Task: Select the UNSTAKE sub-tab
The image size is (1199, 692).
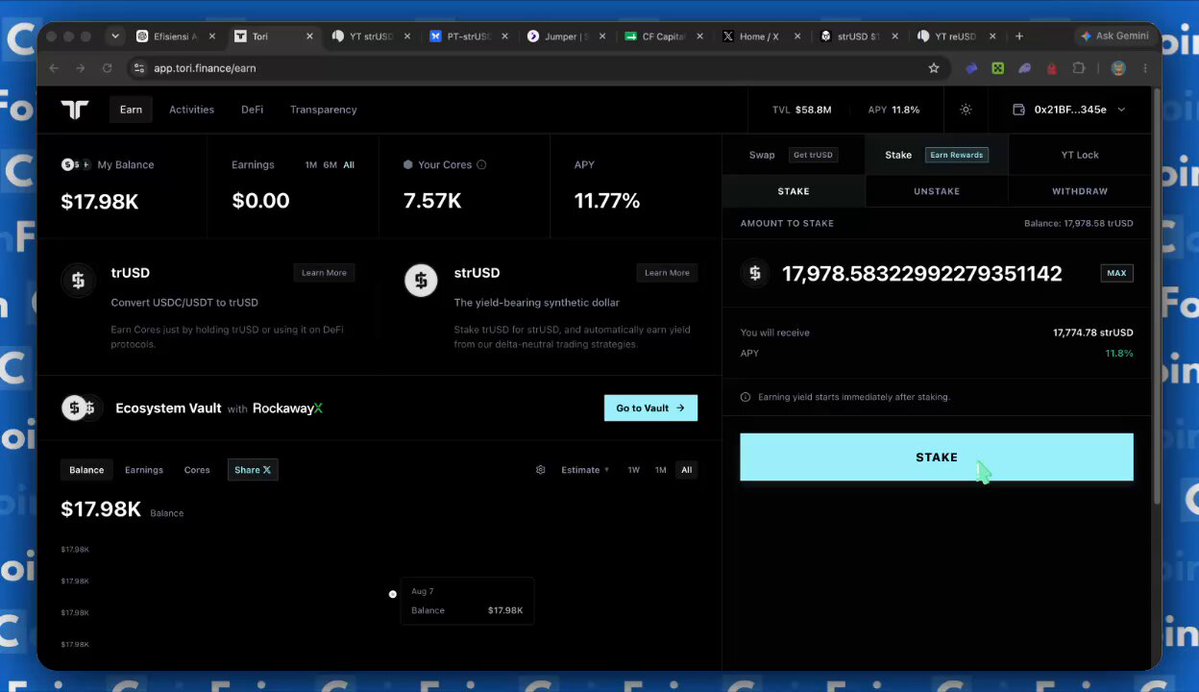Action: 936,191
